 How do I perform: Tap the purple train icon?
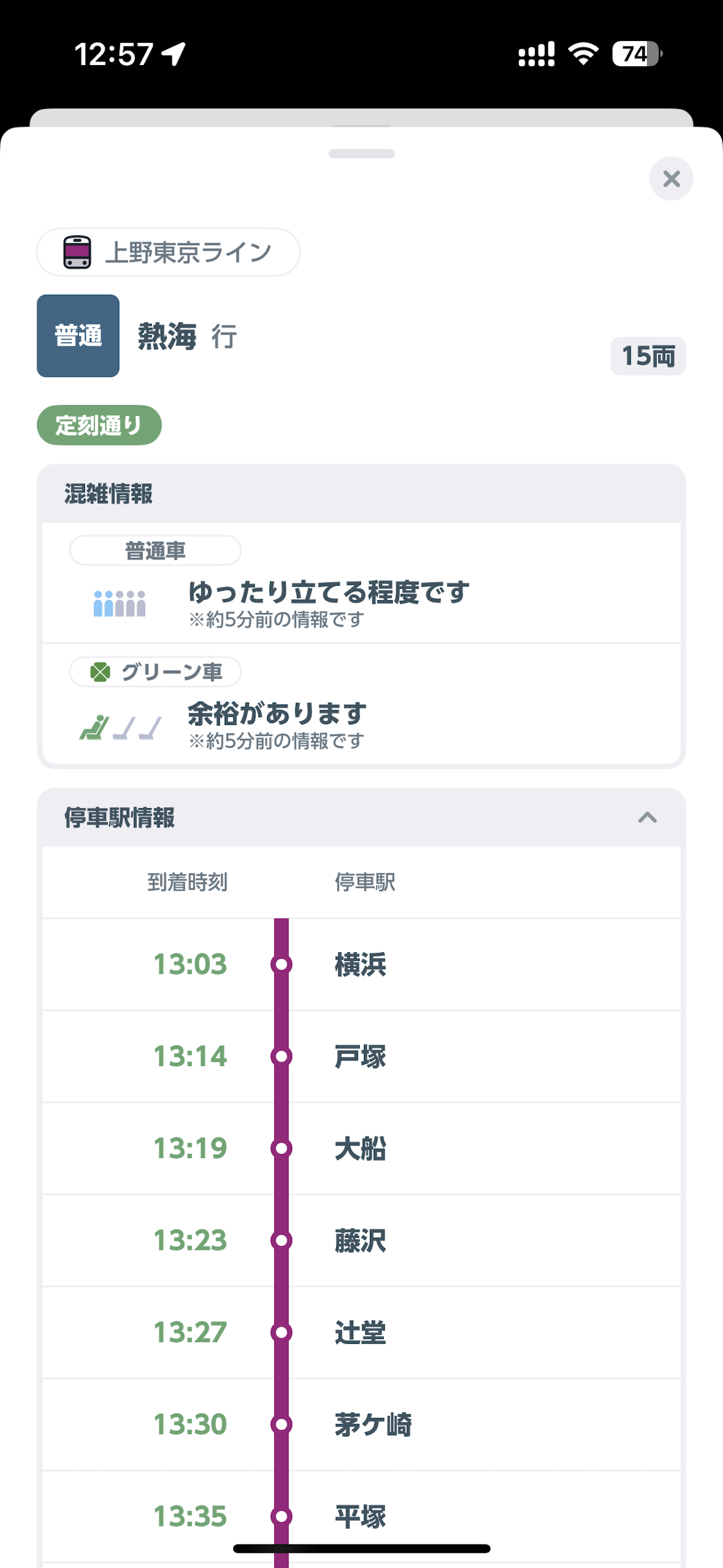pyautogui.click(x=77, y=252)
